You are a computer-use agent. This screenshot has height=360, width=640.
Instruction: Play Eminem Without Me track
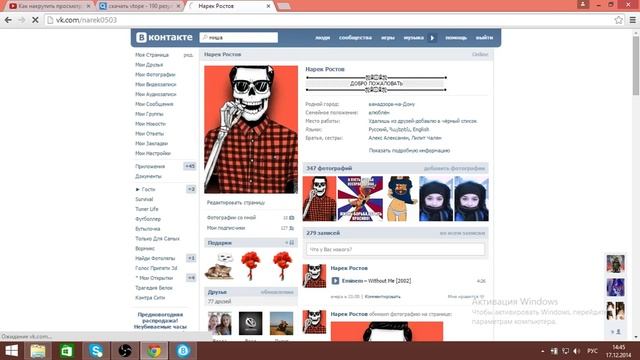[x=335, y=281]
